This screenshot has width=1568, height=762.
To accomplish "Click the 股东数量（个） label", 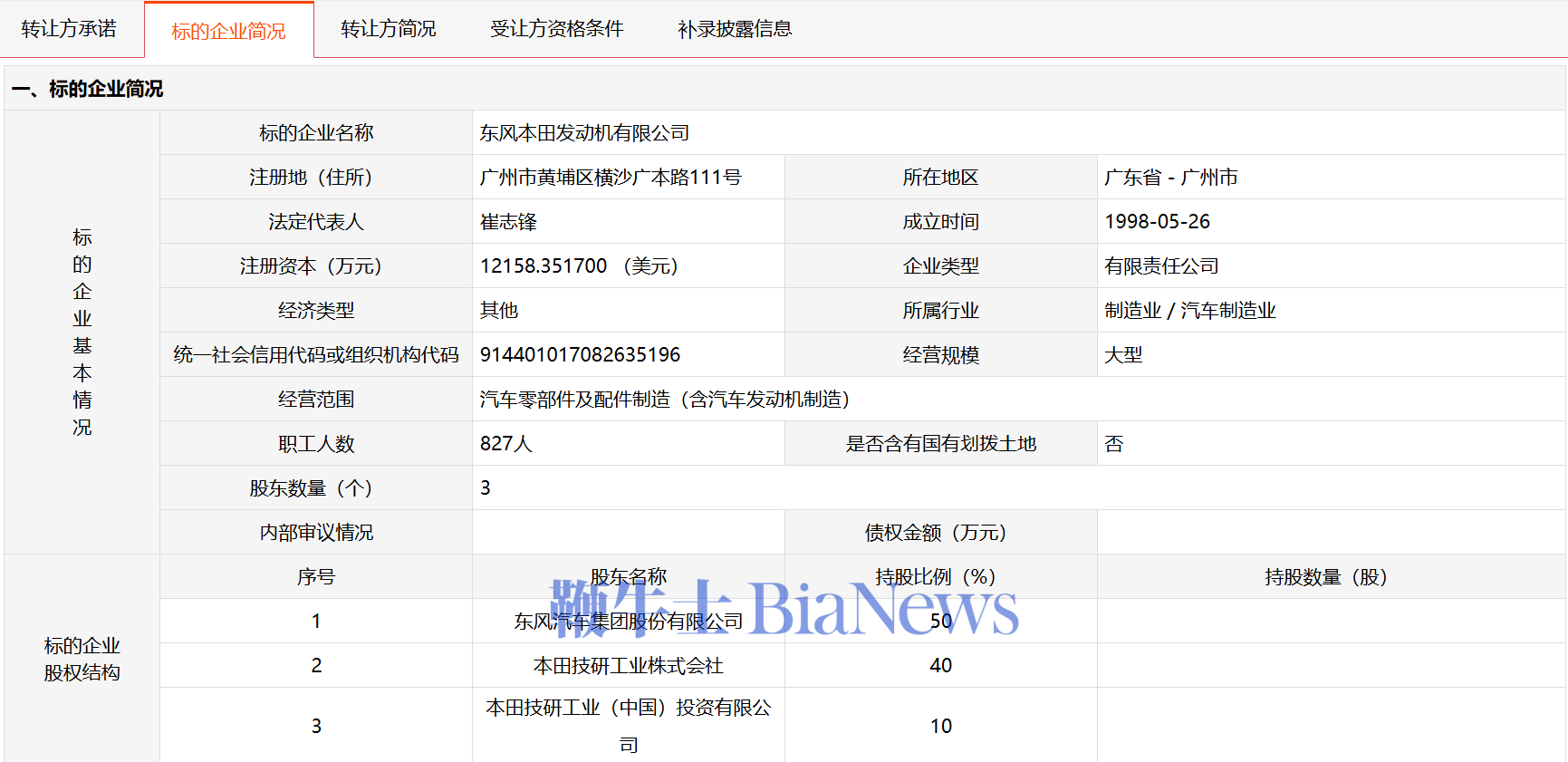I will 316,488.
